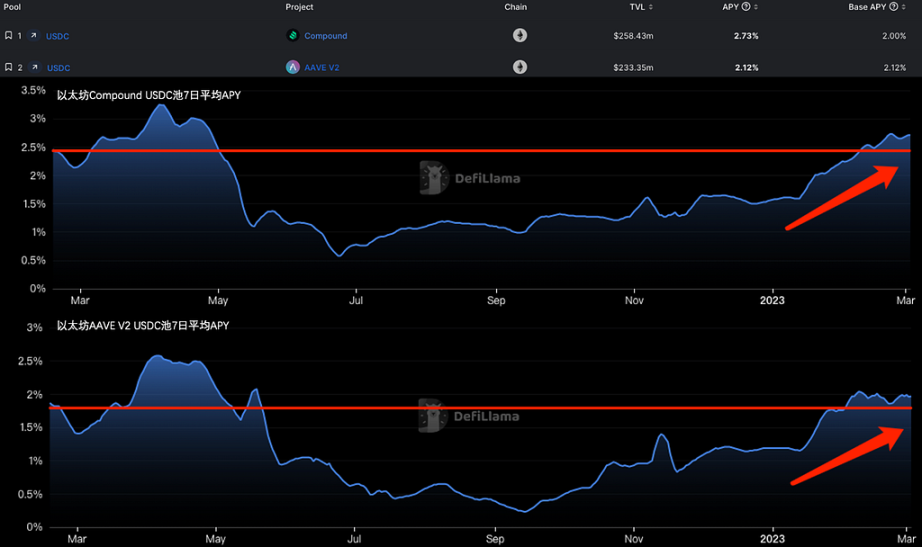Open the Compound project link

(326, 36)
